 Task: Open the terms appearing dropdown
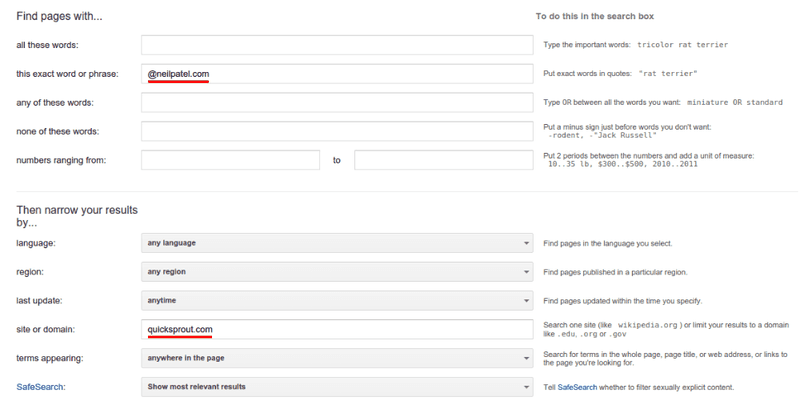337,358
